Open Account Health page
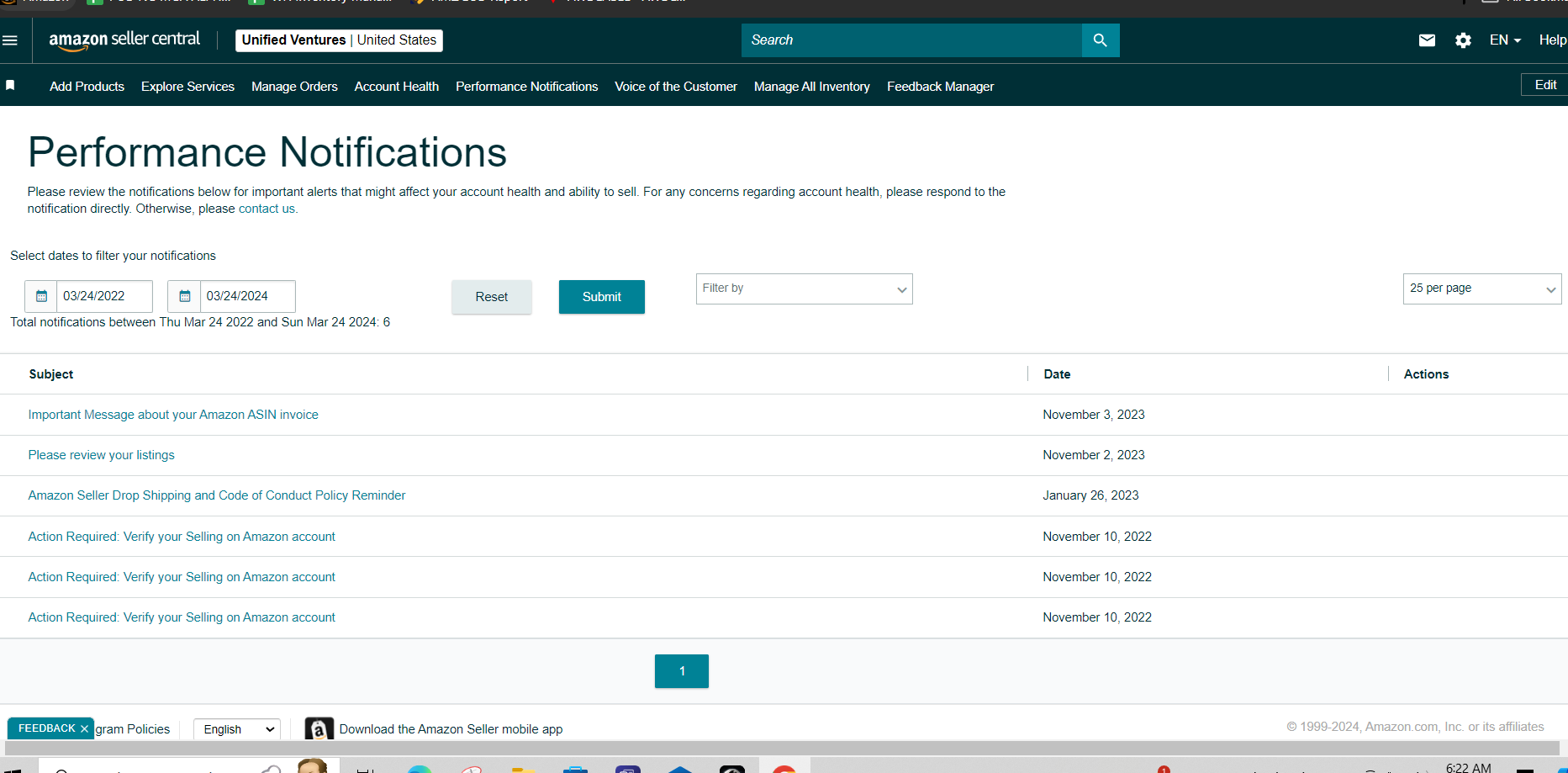Screen dimensions: 1568x773 [x=397, y=87]
